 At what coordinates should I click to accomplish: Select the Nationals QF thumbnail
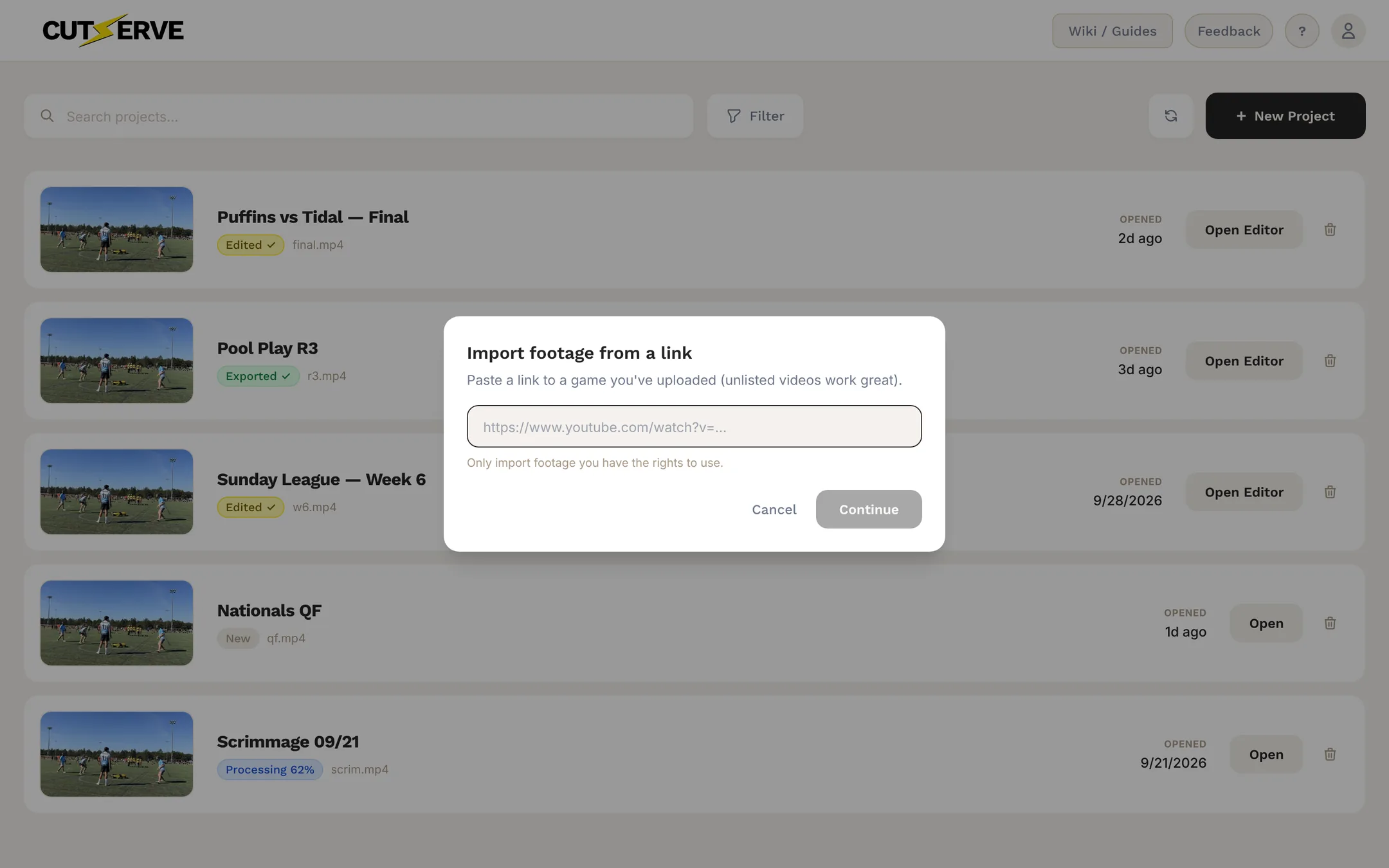(116, 623)
